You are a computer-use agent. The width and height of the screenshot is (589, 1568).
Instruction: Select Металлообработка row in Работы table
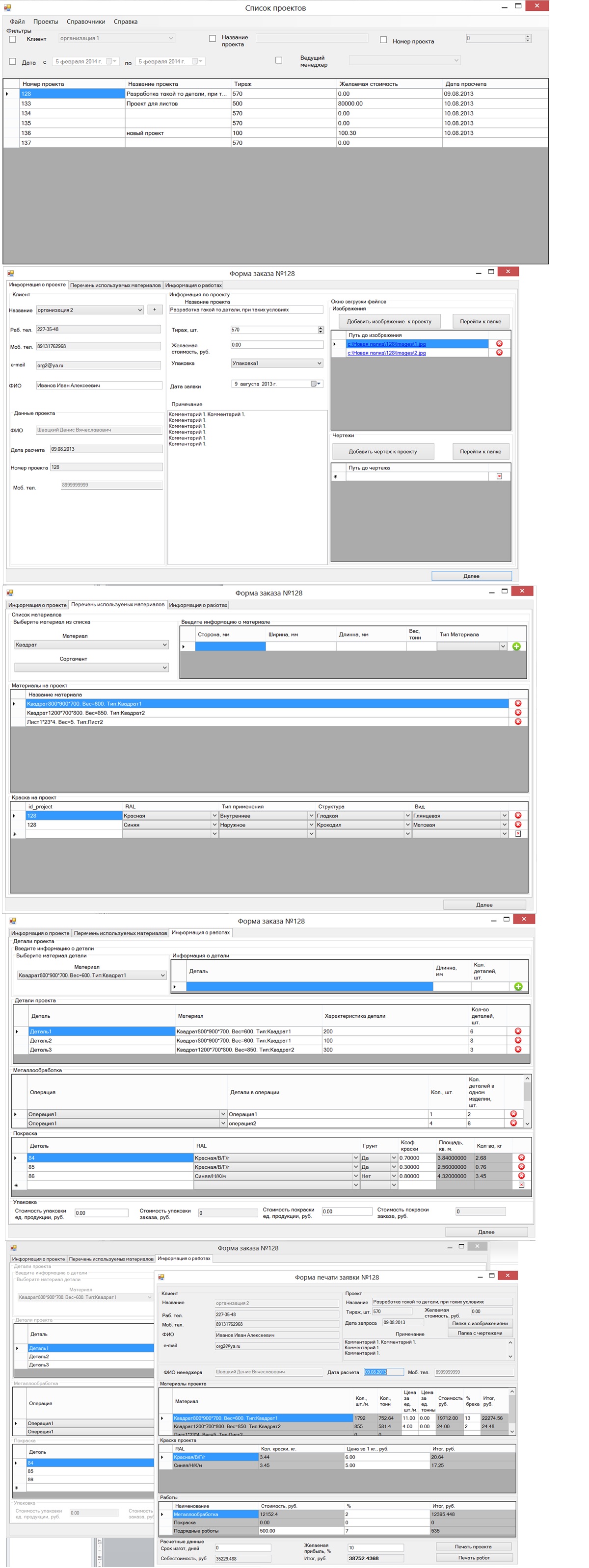pos(337,1514)
